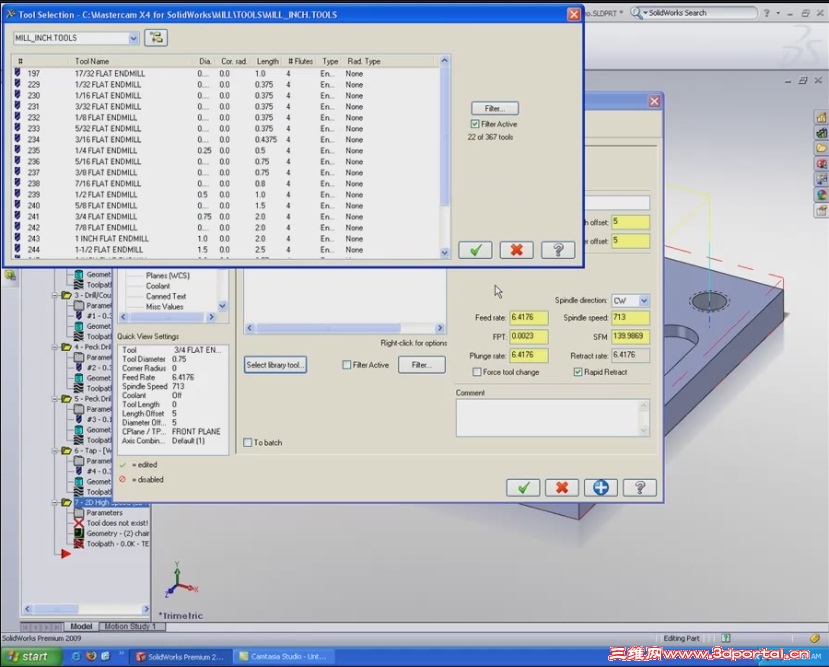
Task: Open Parameters under operation 7
Action: [x=104, y=513]
